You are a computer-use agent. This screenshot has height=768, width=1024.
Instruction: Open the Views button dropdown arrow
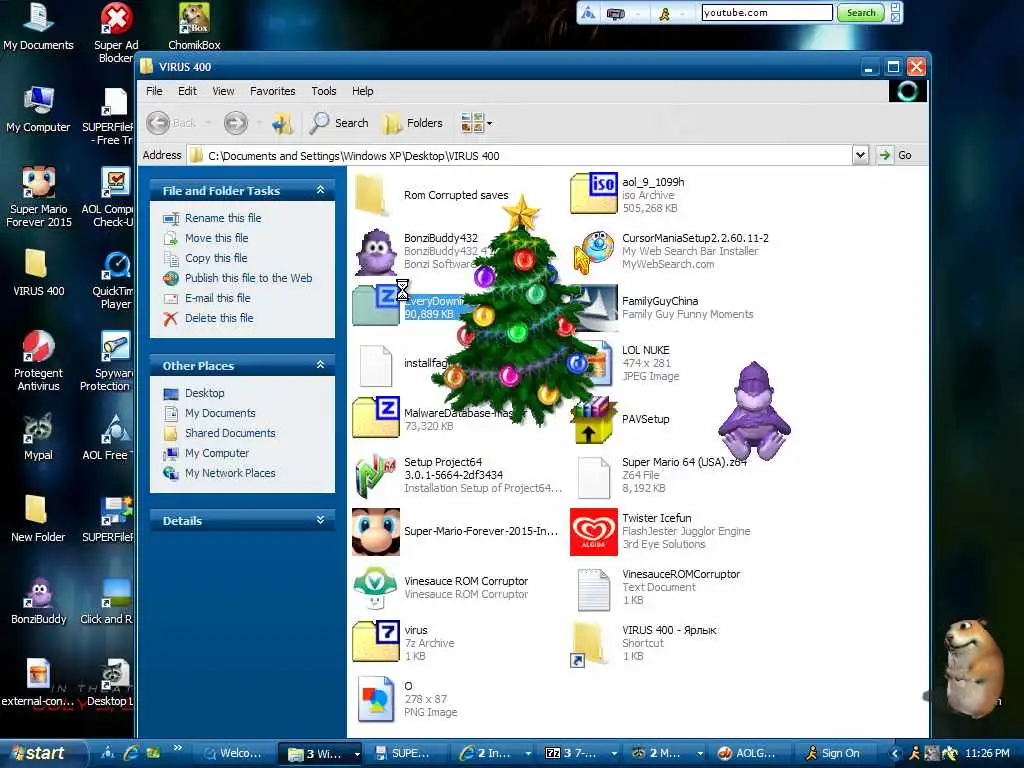pos(489,123)
